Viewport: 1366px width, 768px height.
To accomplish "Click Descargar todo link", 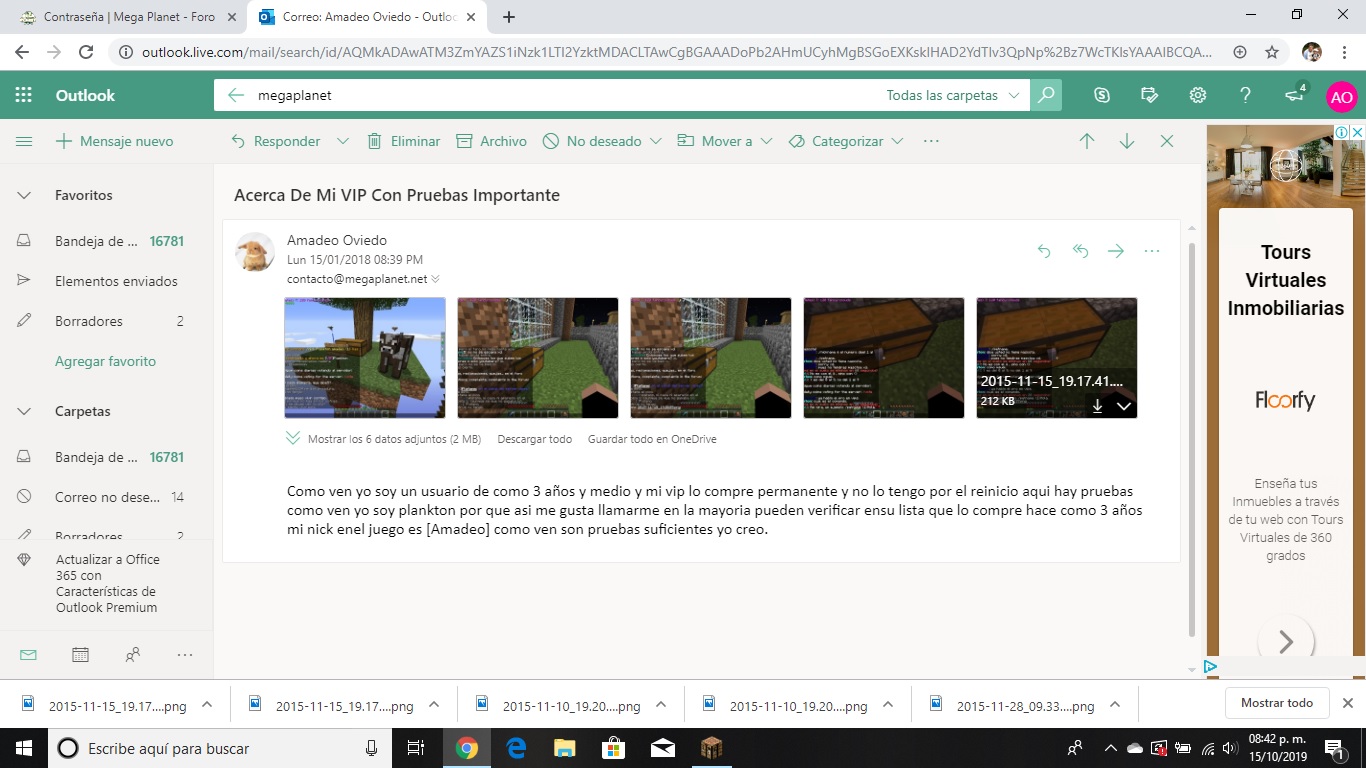I will (x=534, y=439).
